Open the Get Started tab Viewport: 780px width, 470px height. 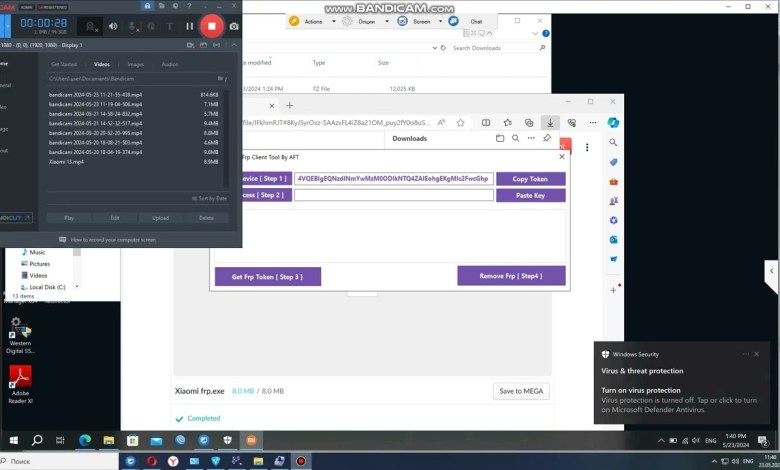coord(63,64)
